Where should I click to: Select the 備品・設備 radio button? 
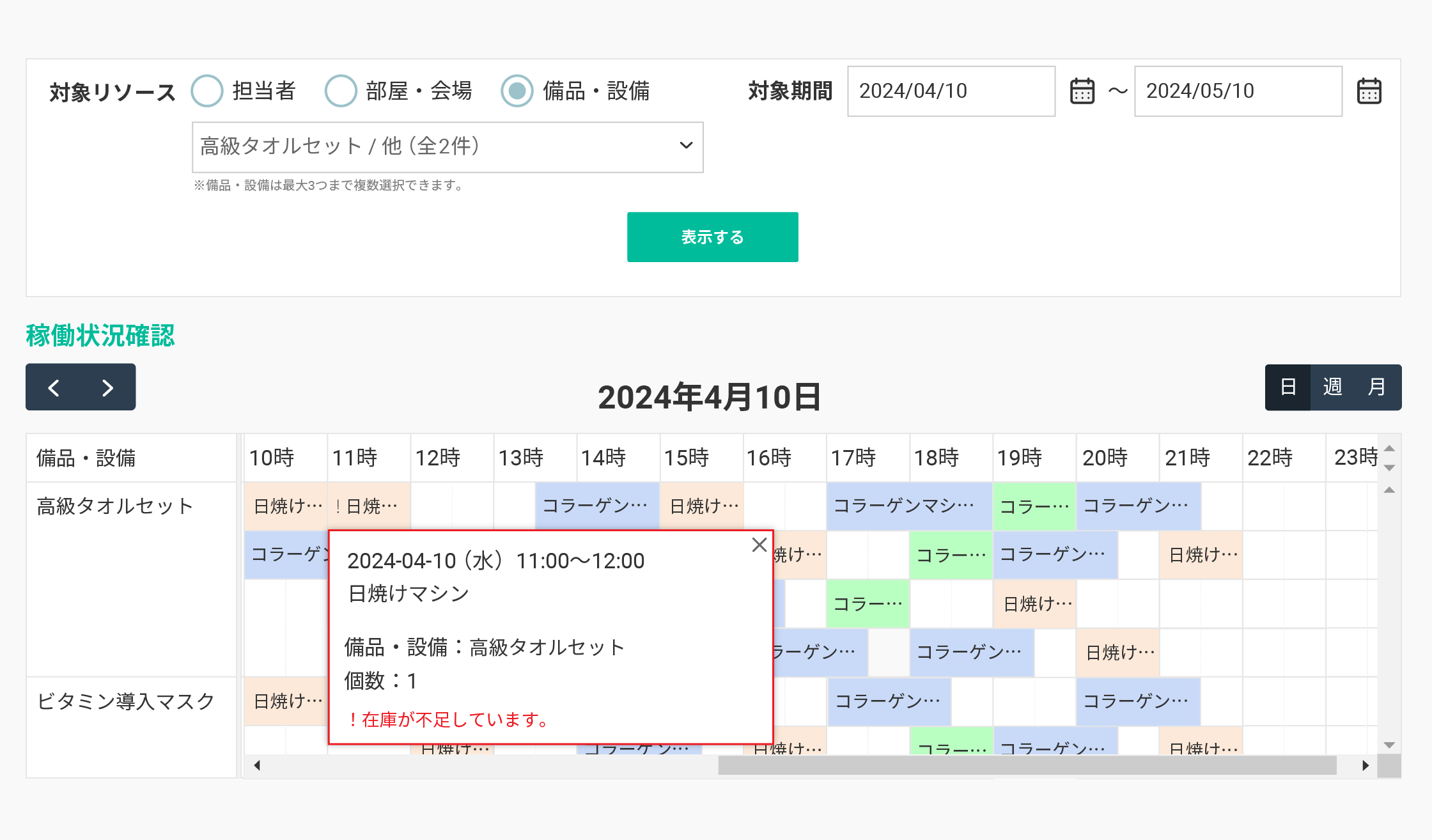click(x=517, y=91)
